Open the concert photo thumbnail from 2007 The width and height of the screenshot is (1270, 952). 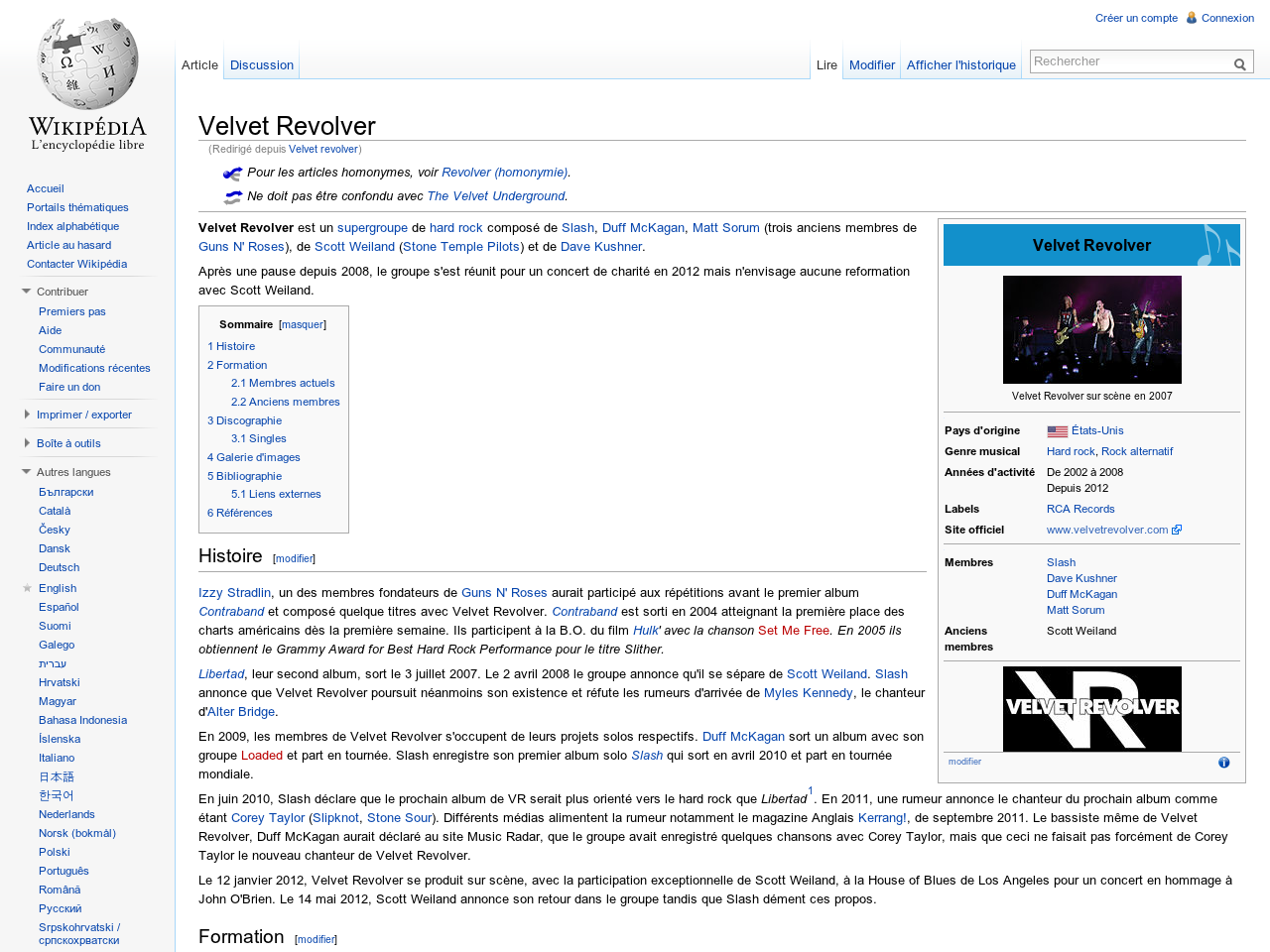[x=1091, y=329]
